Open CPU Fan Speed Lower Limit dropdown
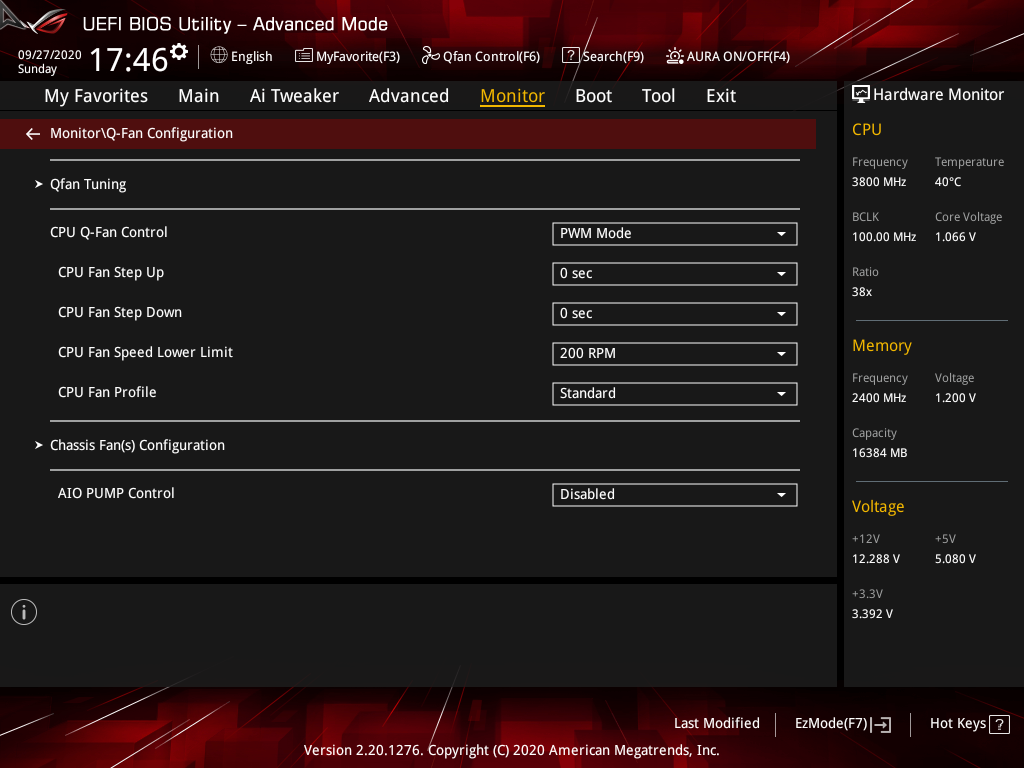This screenshot has height=768, width=1024. click(x=675, y=353)
